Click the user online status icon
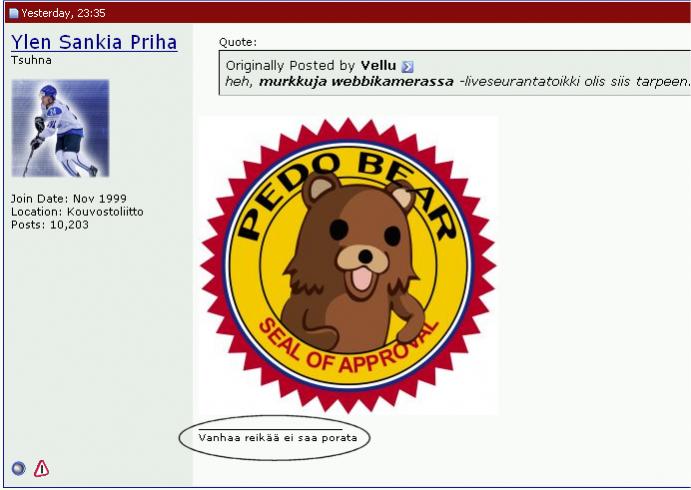The image size is (691, 490). pos(19,468)
